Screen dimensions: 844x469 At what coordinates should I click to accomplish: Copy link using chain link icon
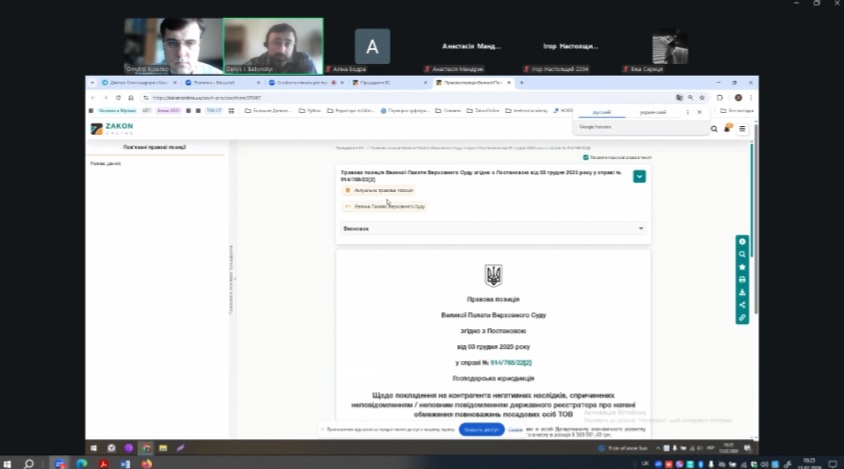point(742,318)
